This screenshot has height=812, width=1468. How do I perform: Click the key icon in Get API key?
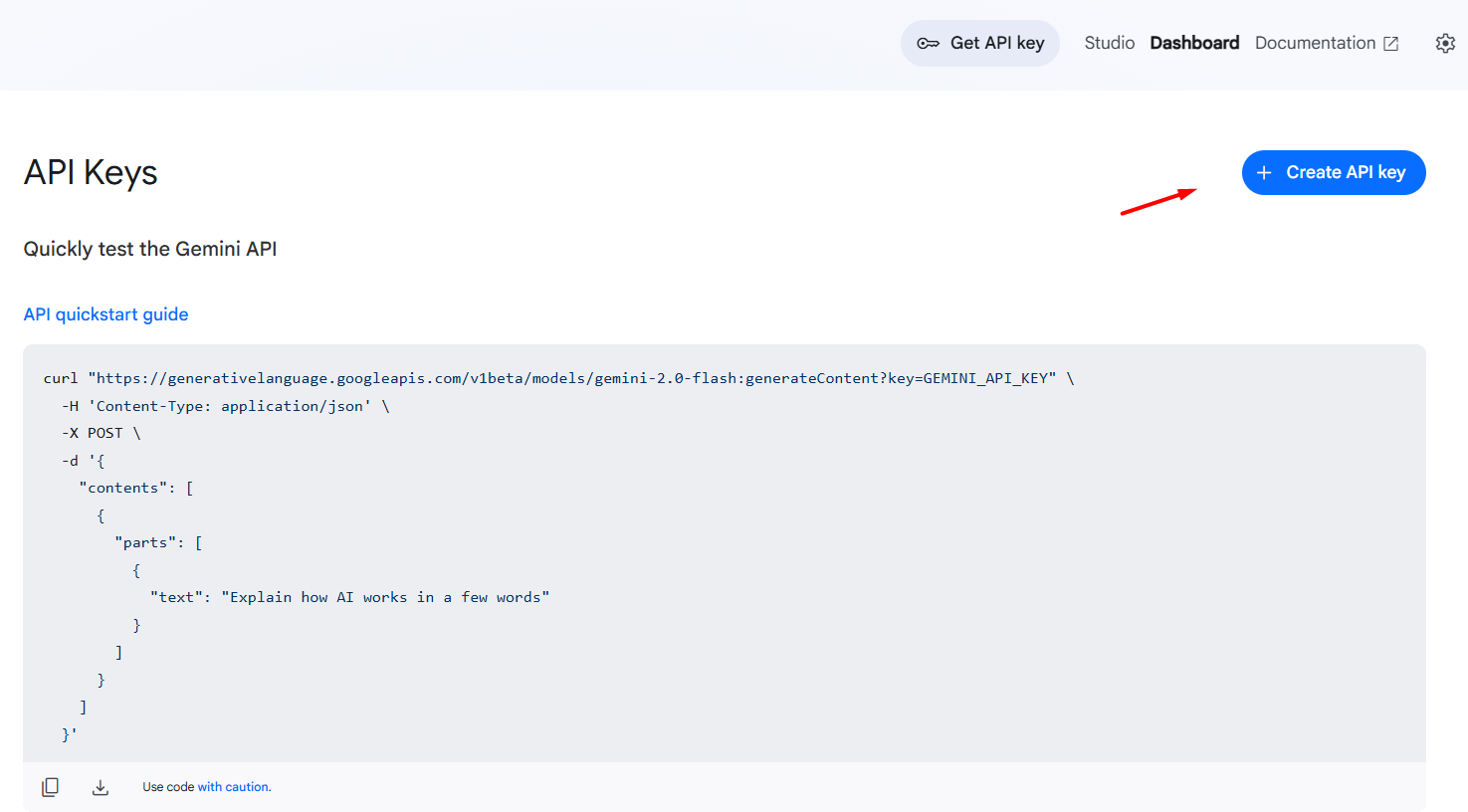pyautogui.click(x=928, y=43)
